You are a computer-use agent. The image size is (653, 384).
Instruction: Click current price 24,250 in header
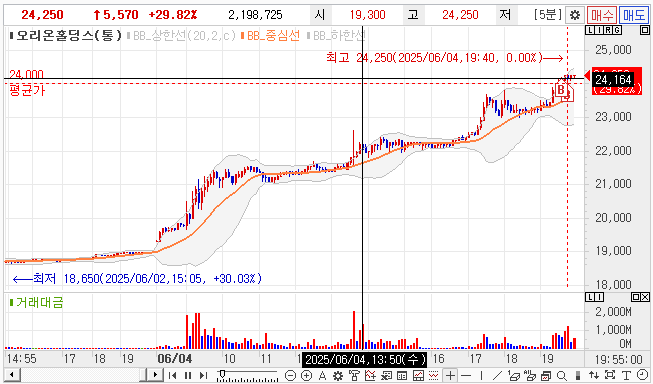click(42, 15)
